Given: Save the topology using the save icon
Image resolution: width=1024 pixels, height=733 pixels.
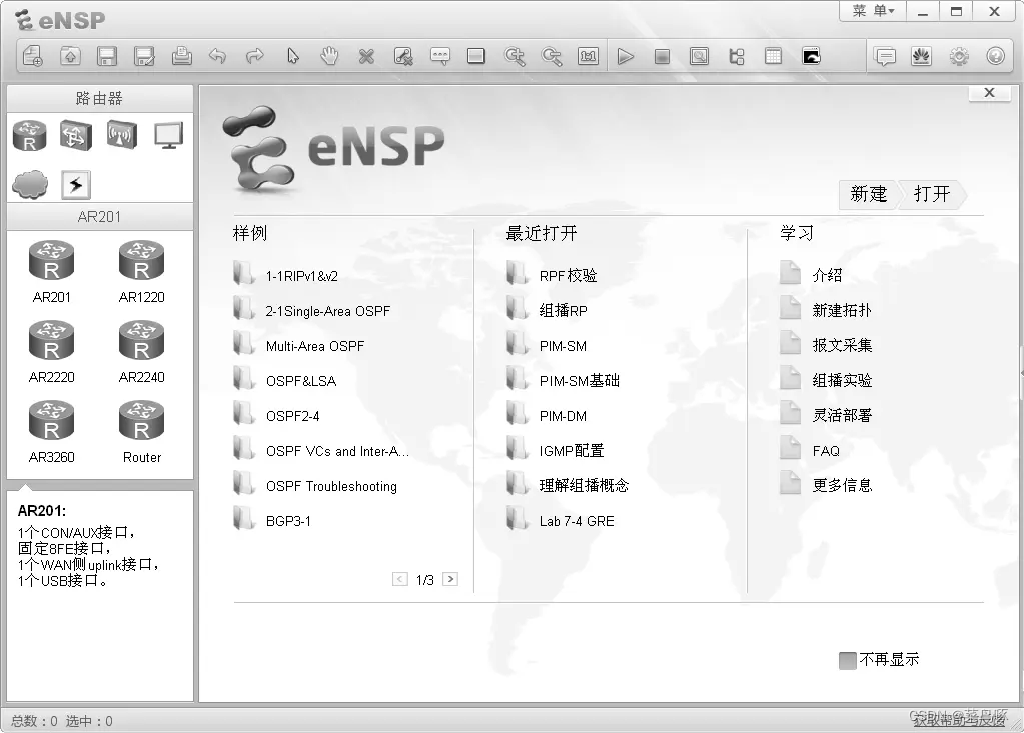Looking at the screenshot, I should pos(107,56).
